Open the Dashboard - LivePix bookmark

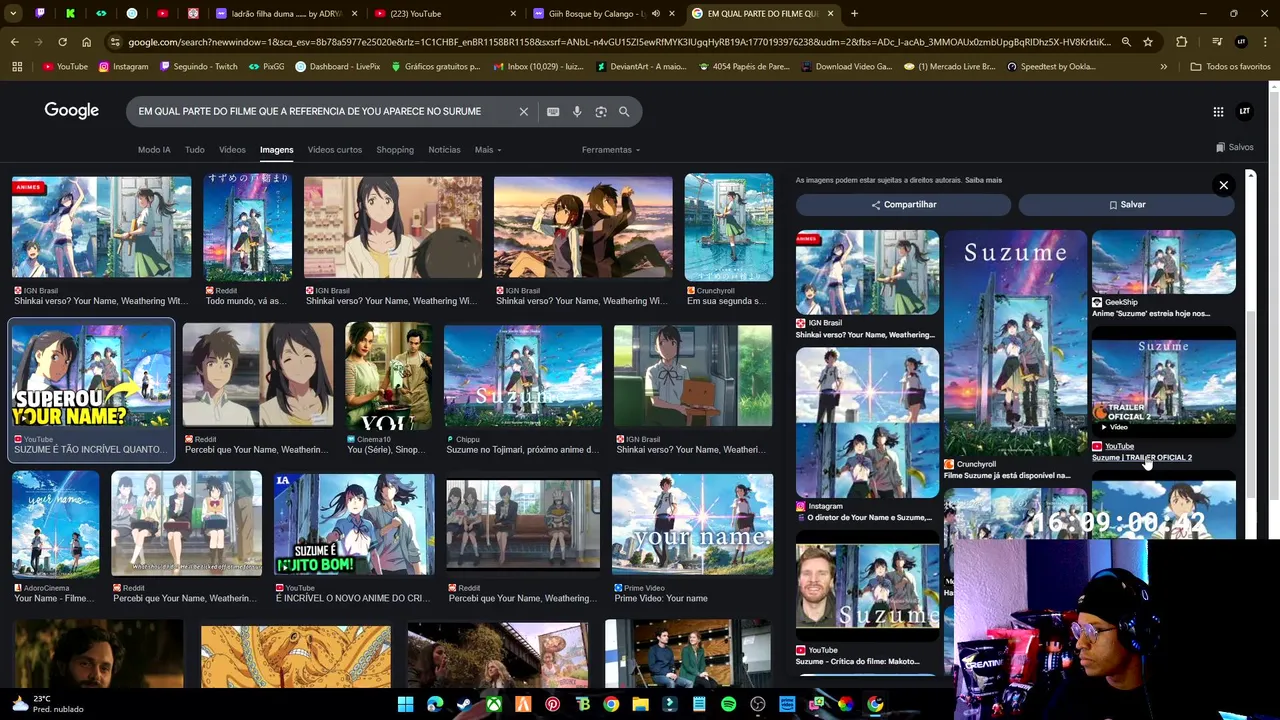(338, 67)
